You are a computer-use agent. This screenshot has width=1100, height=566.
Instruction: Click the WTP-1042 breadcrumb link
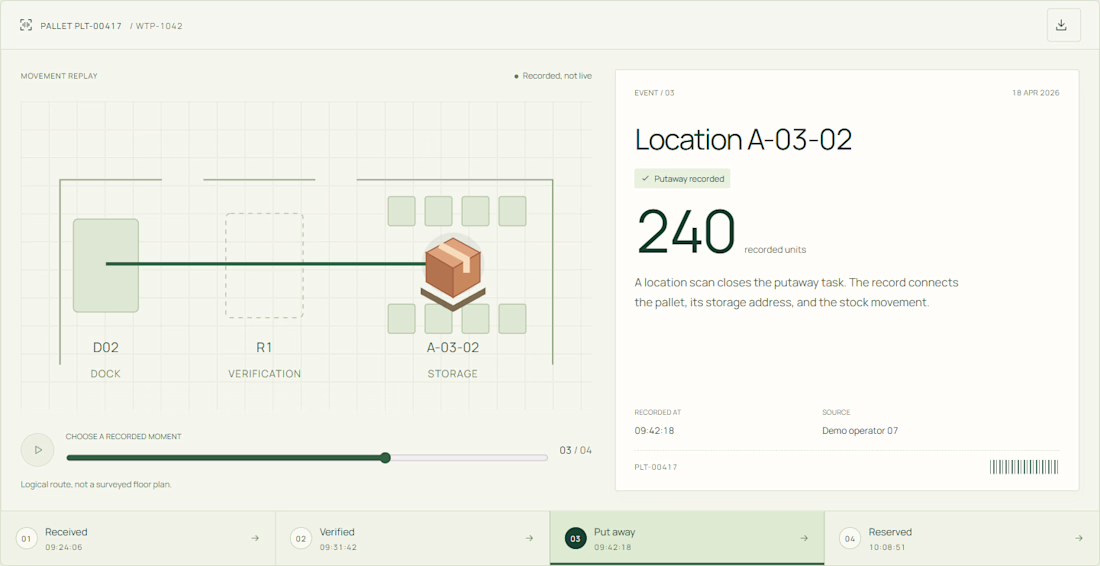tap(160, 26)
